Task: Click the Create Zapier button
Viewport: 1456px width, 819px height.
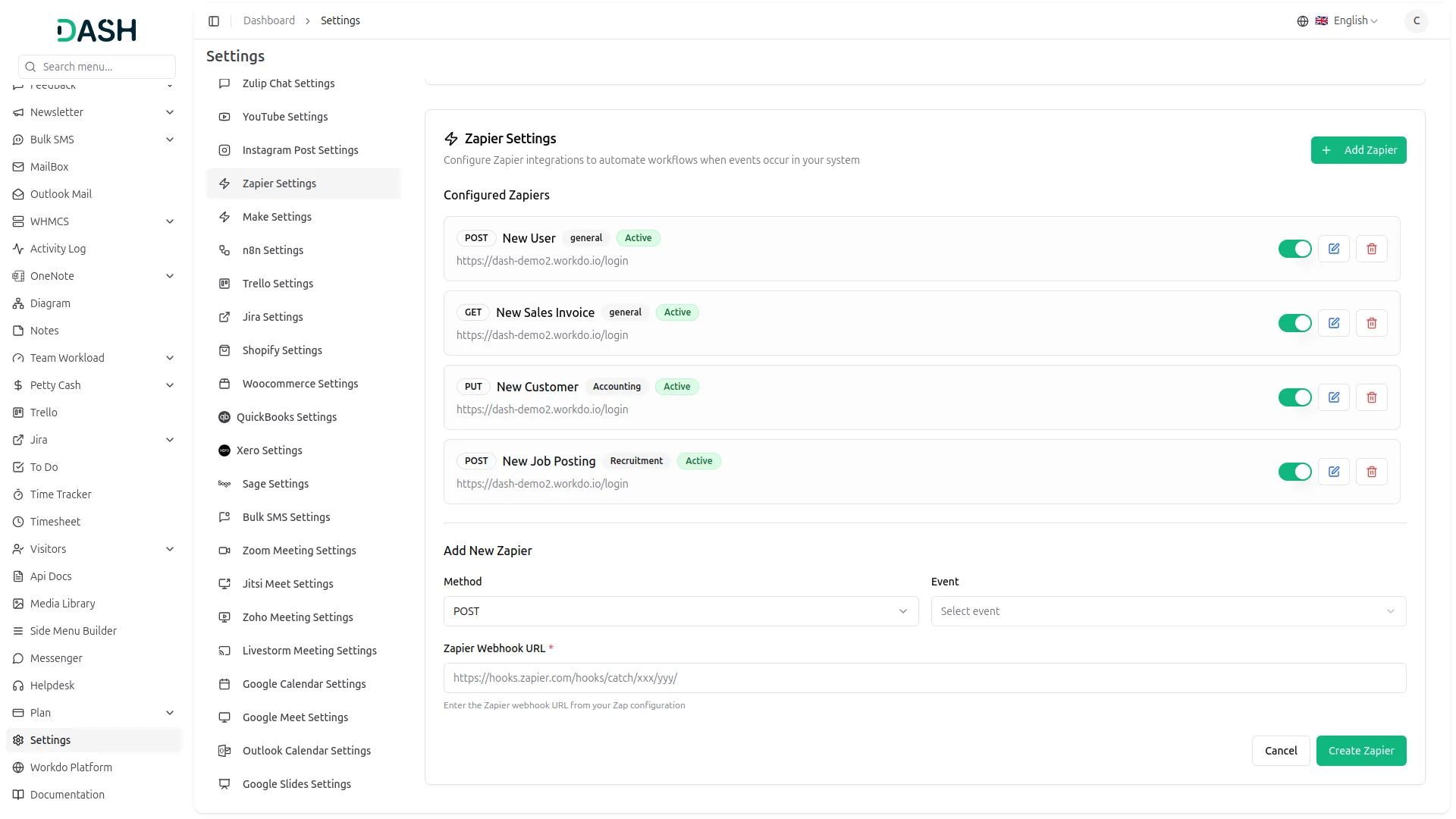Action: 1360,751
